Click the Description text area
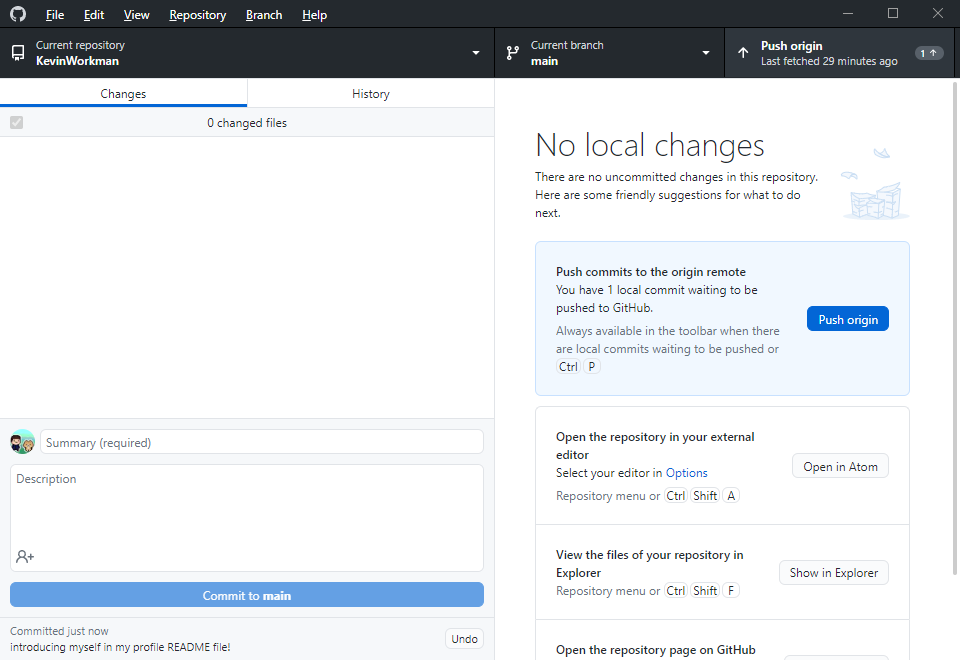The height and width of the screenshot is (660, 960). coord(247,518)
